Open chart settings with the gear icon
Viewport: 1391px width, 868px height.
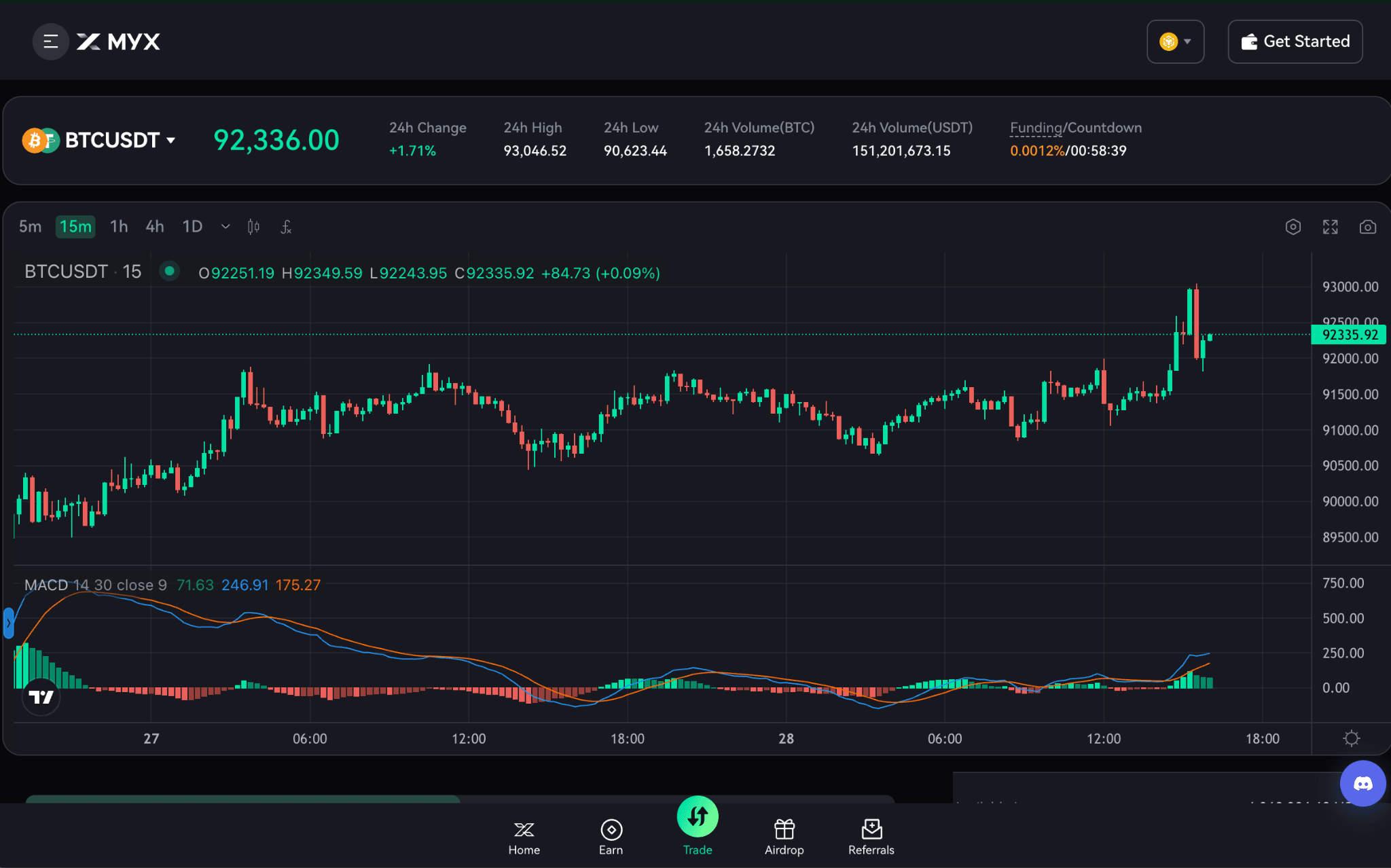(x=1293, y=227)
